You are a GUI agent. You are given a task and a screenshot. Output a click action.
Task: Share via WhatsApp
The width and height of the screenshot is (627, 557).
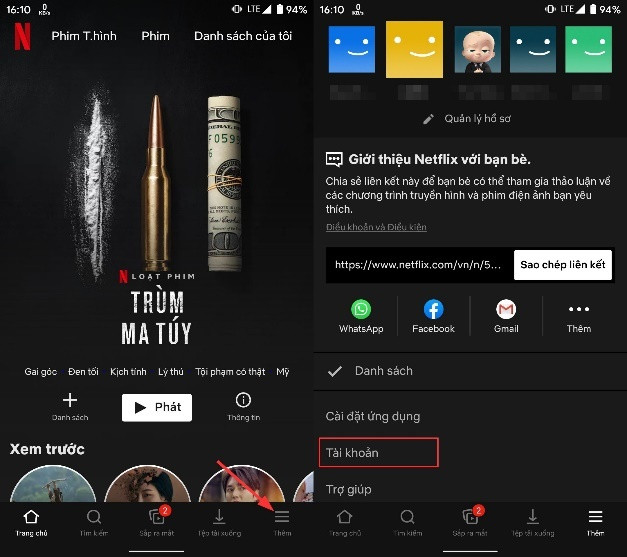tap(361, 316)
